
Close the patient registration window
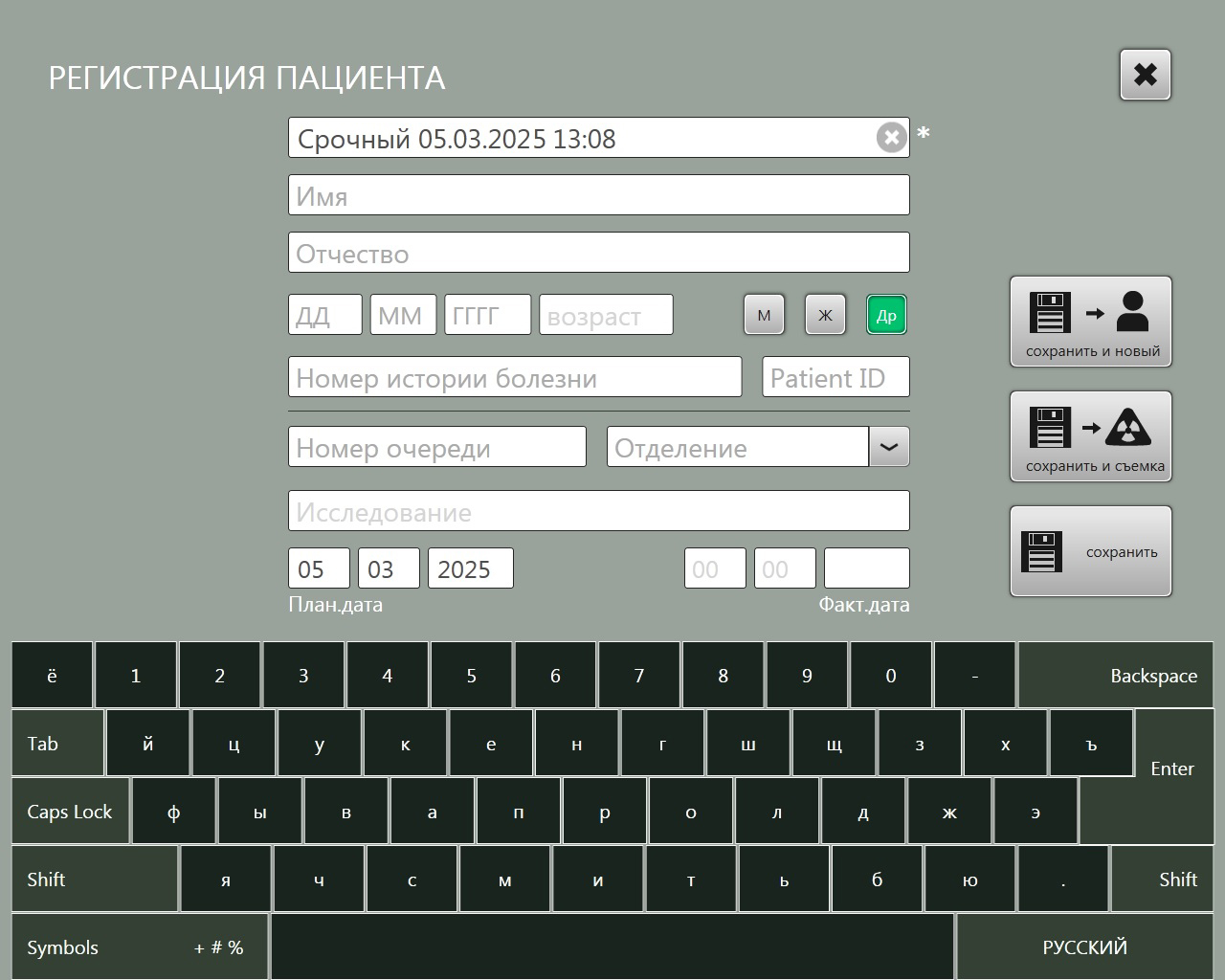coord(1145,75)
